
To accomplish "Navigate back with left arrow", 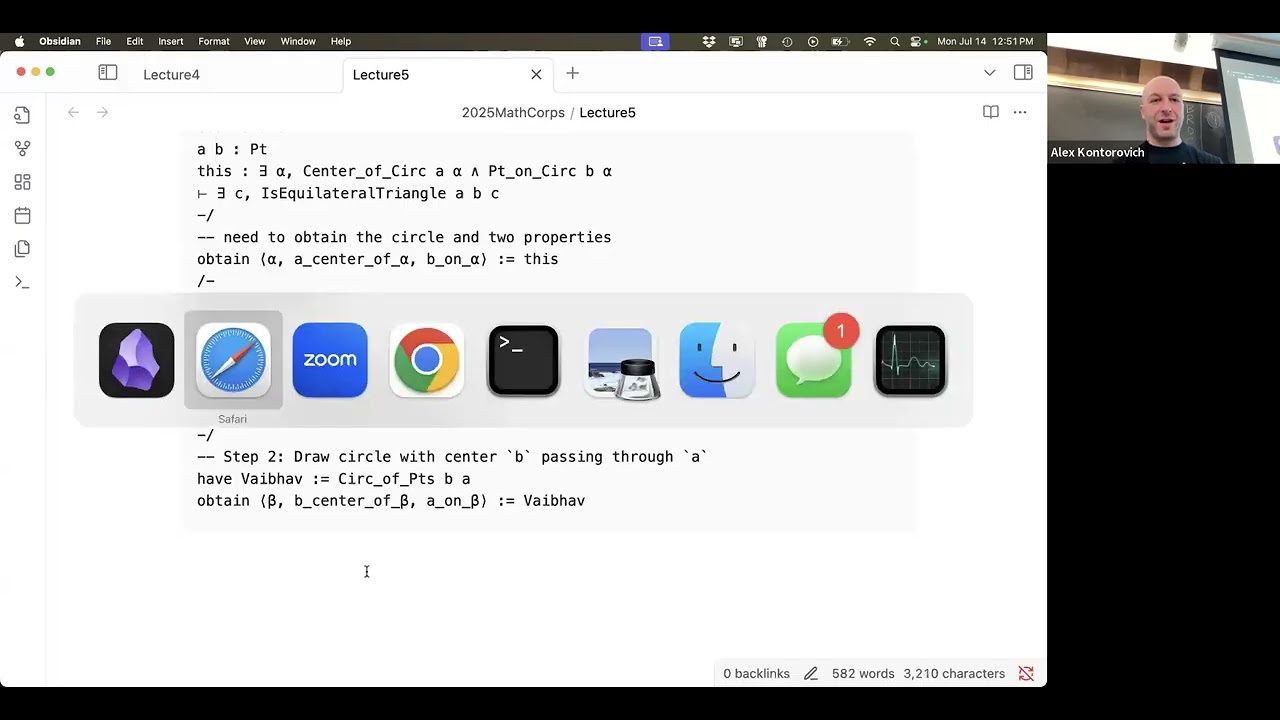I will pyautogui.click(x=73, y=112).
